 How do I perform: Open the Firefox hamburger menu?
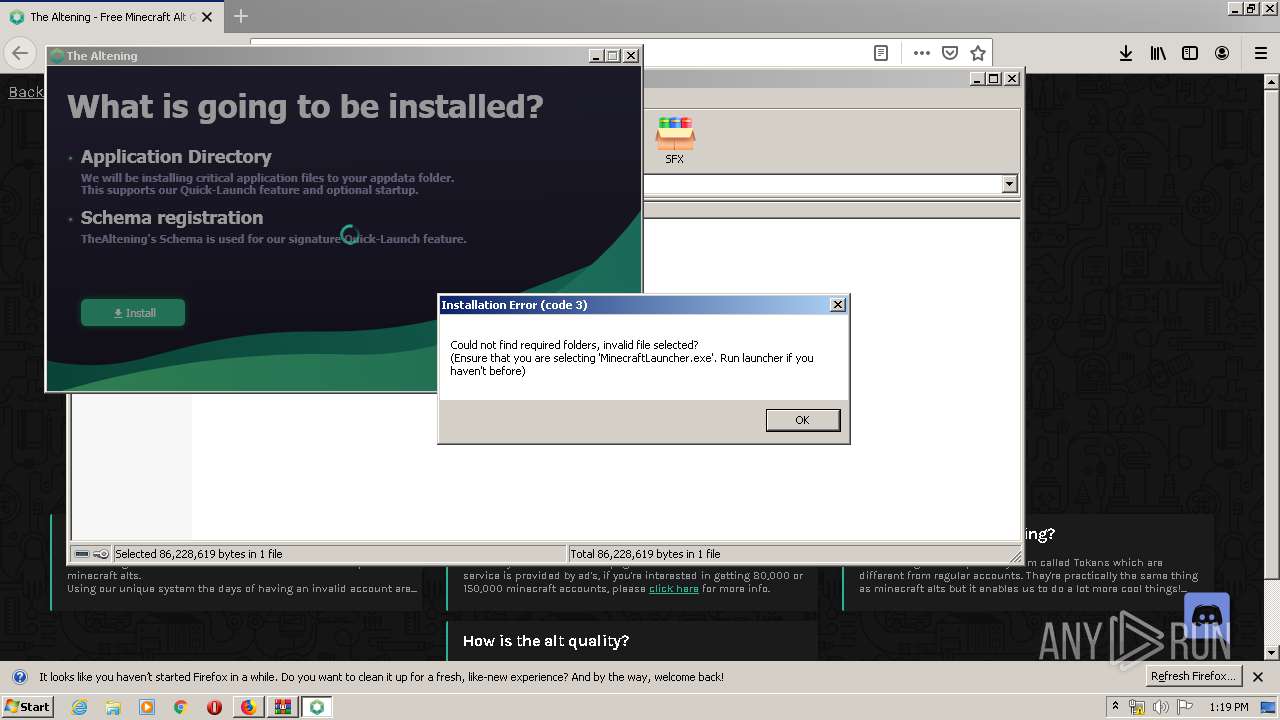click(1261, 53)
